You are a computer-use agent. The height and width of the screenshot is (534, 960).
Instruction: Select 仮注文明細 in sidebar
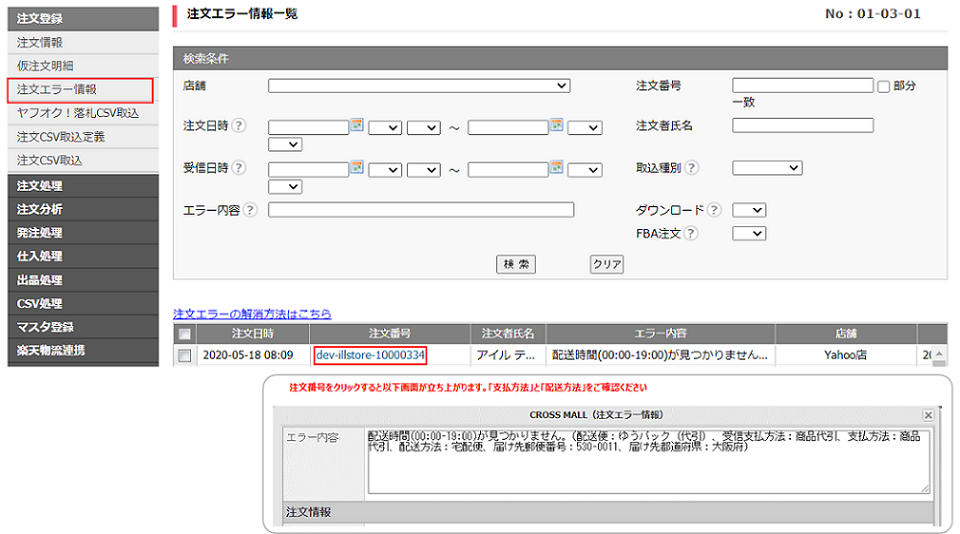83,66
